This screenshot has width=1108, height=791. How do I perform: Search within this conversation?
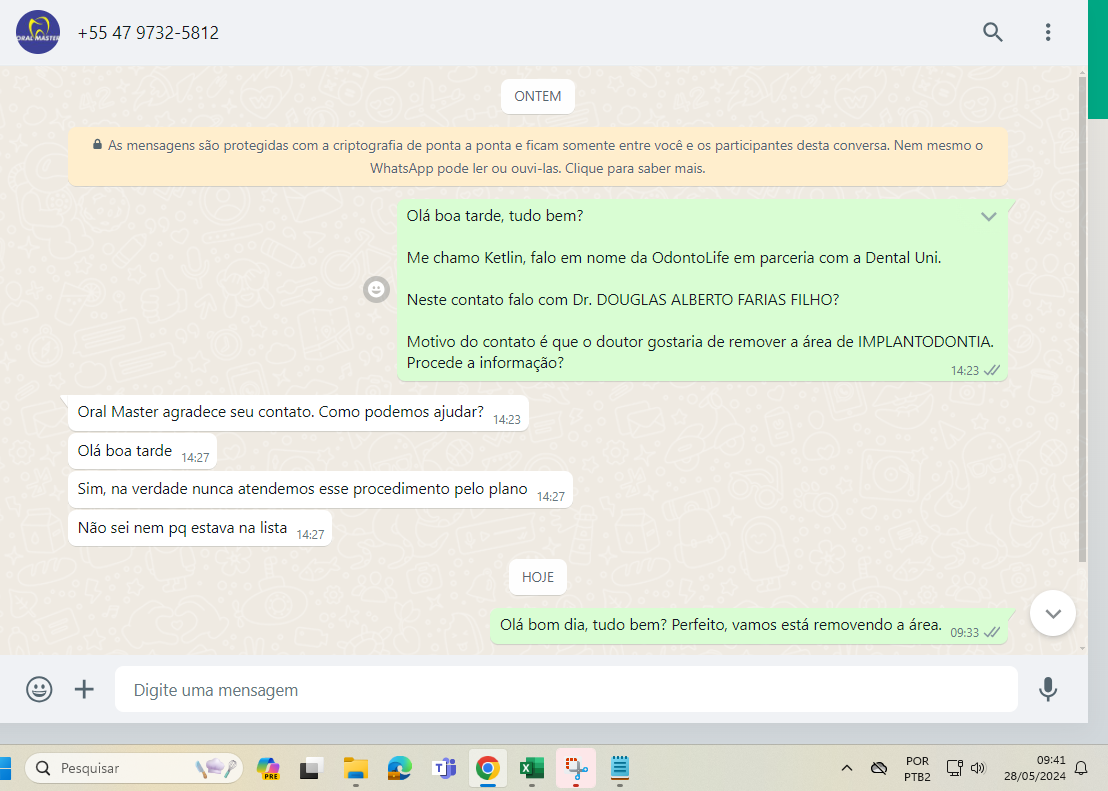pyautogui.click(x=992, y=32)
